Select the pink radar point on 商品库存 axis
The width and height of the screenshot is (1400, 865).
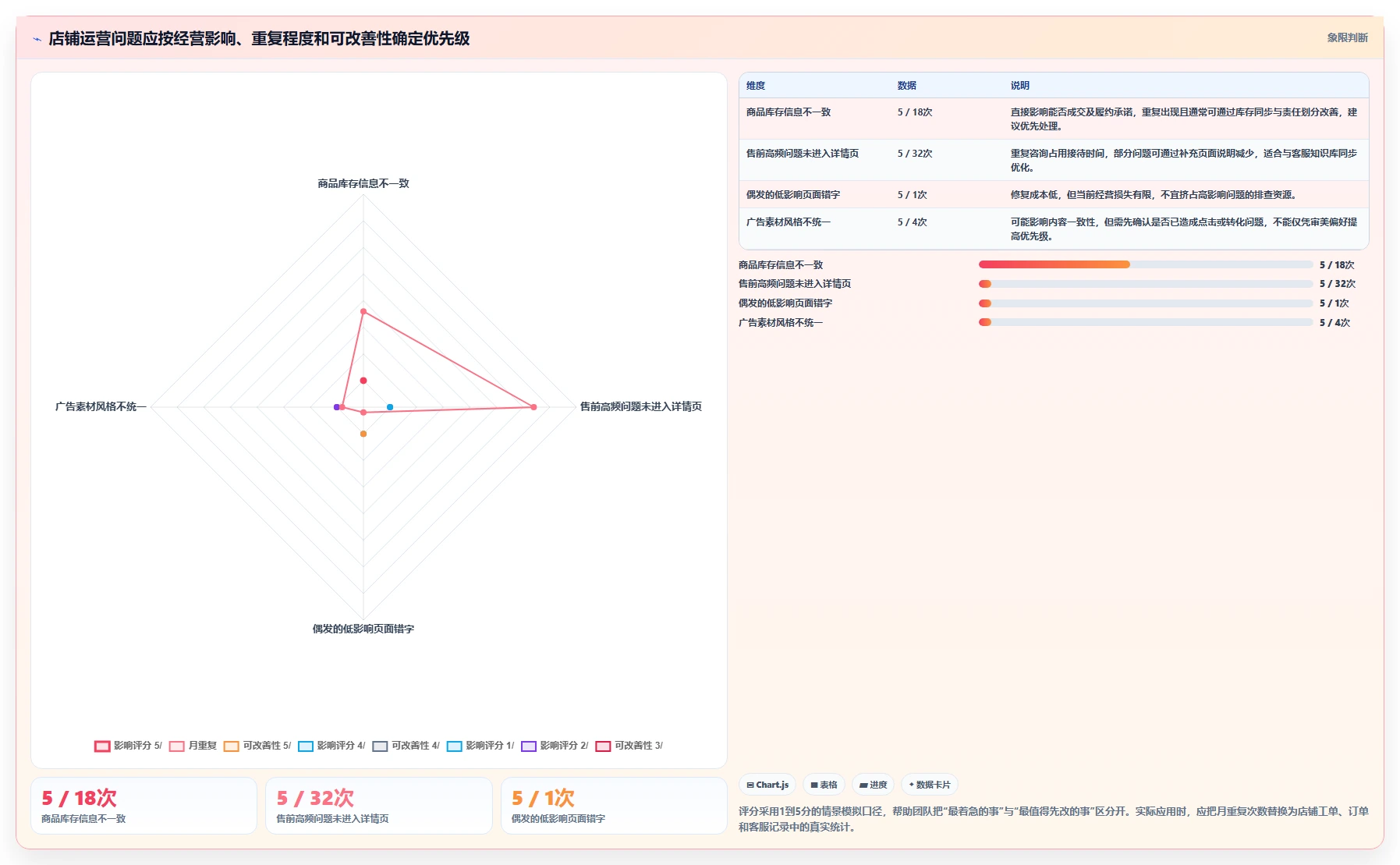click(x=363, y=311)
